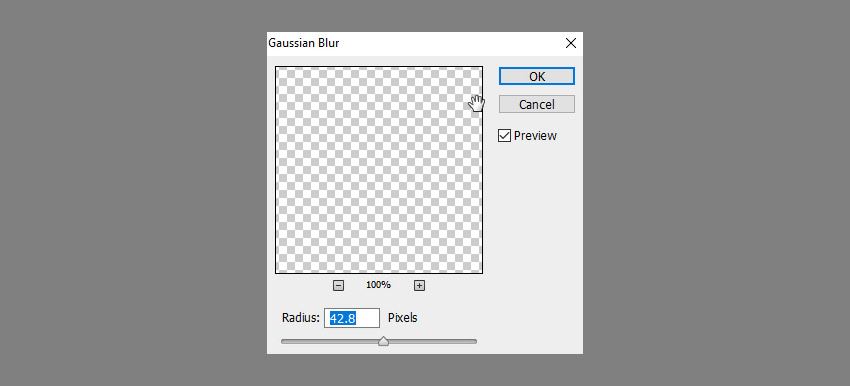The width and height of the screenshot is (850, 386).
Task: Click the Preview label text
Action: pyautogui.click(x=535, y=136)
